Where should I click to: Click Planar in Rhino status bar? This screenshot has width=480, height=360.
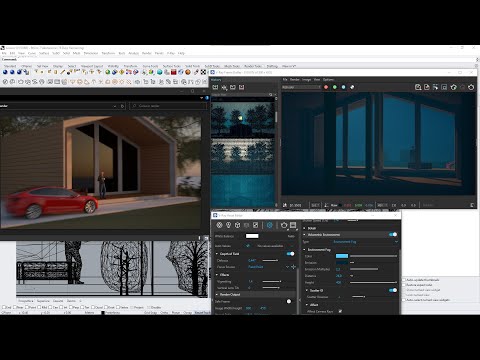click(x=176, y=313)
